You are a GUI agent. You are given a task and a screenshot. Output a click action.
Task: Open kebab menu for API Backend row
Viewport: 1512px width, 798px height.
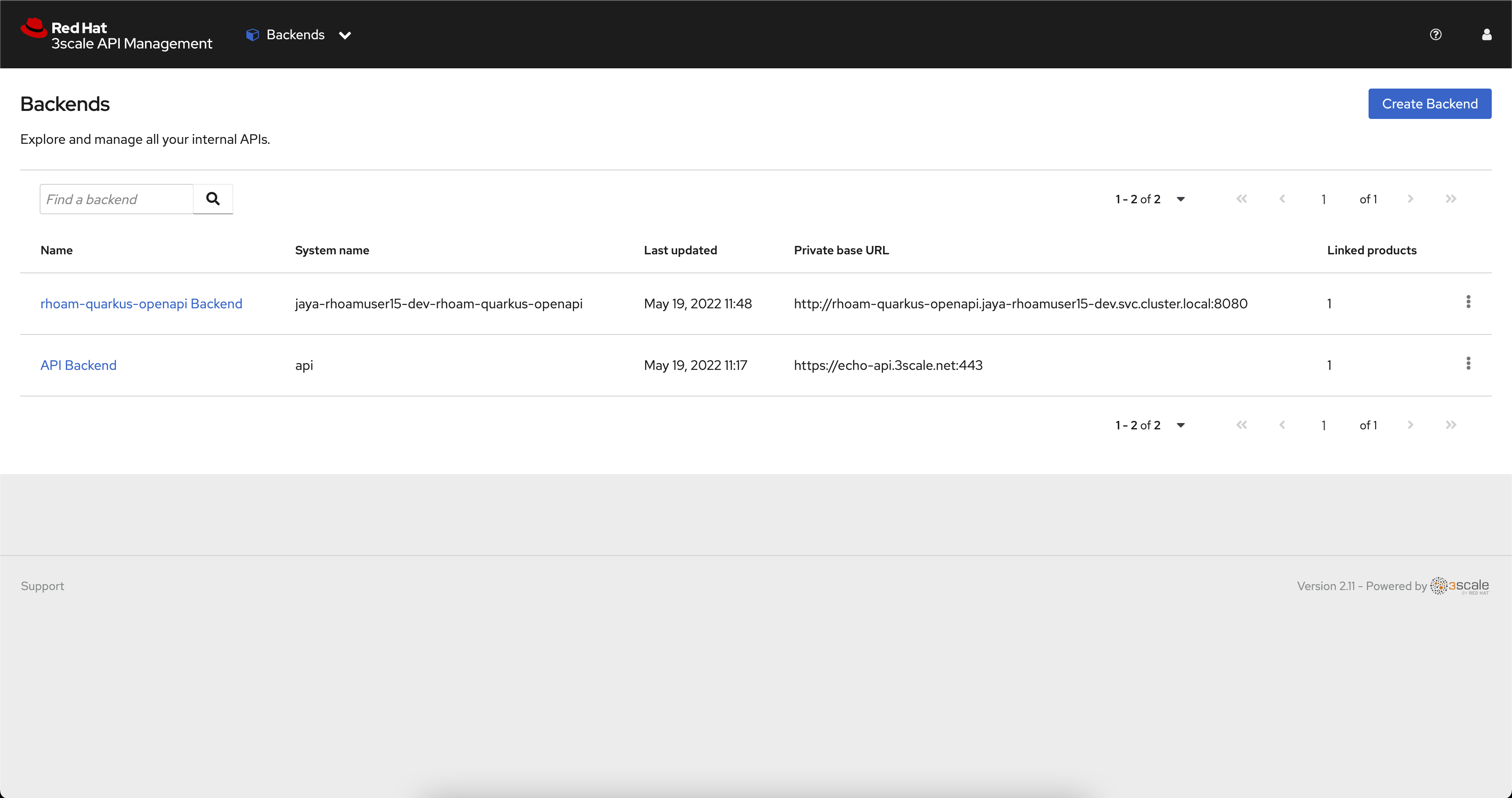1468,363
